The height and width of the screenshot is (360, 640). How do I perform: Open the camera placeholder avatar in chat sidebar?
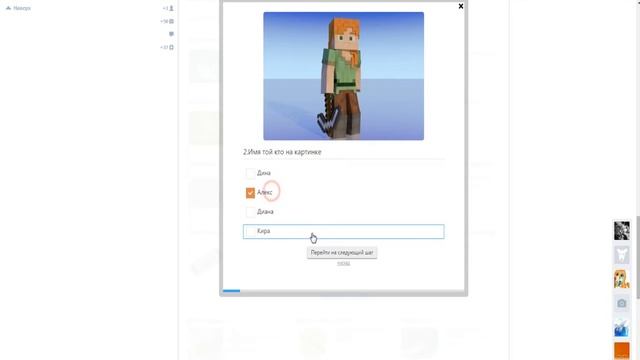point(622,303)
